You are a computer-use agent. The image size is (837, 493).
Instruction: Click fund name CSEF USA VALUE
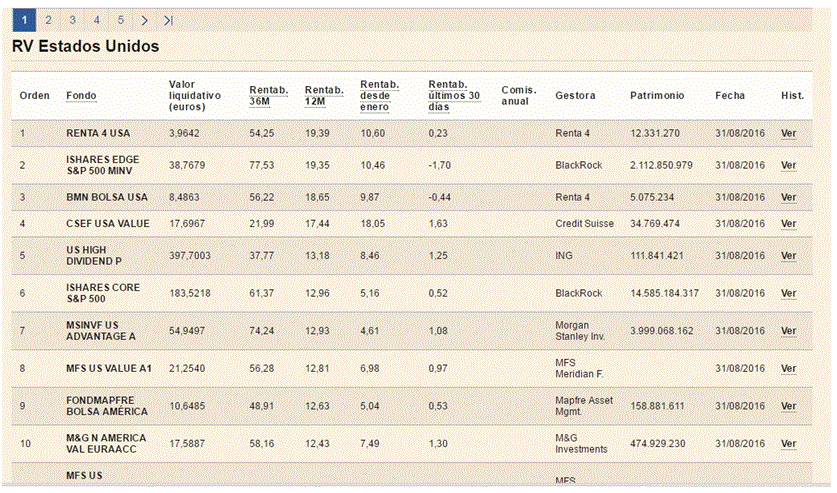click(x=108, y=224)
